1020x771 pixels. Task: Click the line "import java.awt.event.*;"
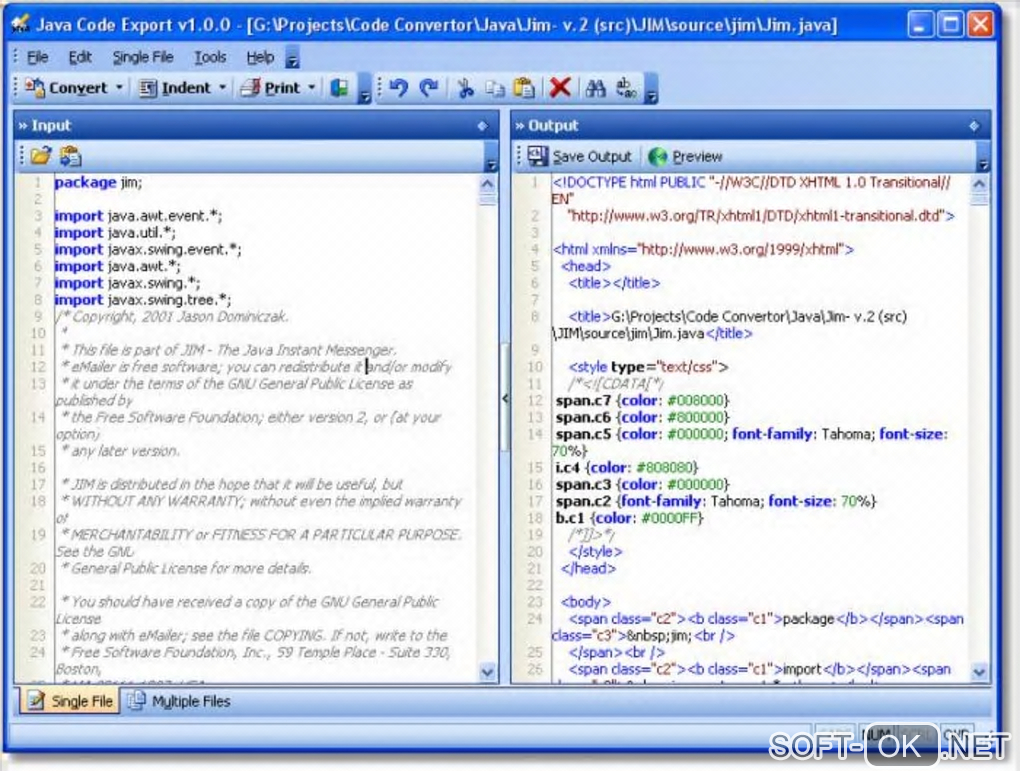click(138, 216)
